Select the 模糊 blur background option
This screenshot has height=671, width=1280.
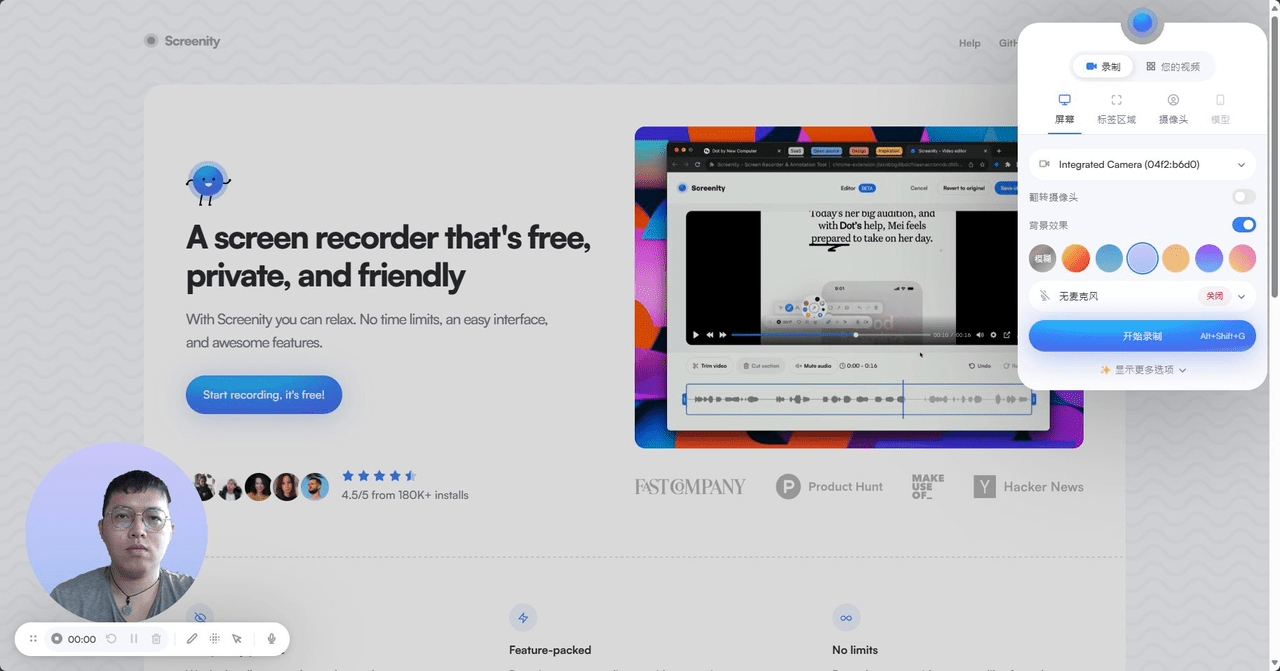1042,258
